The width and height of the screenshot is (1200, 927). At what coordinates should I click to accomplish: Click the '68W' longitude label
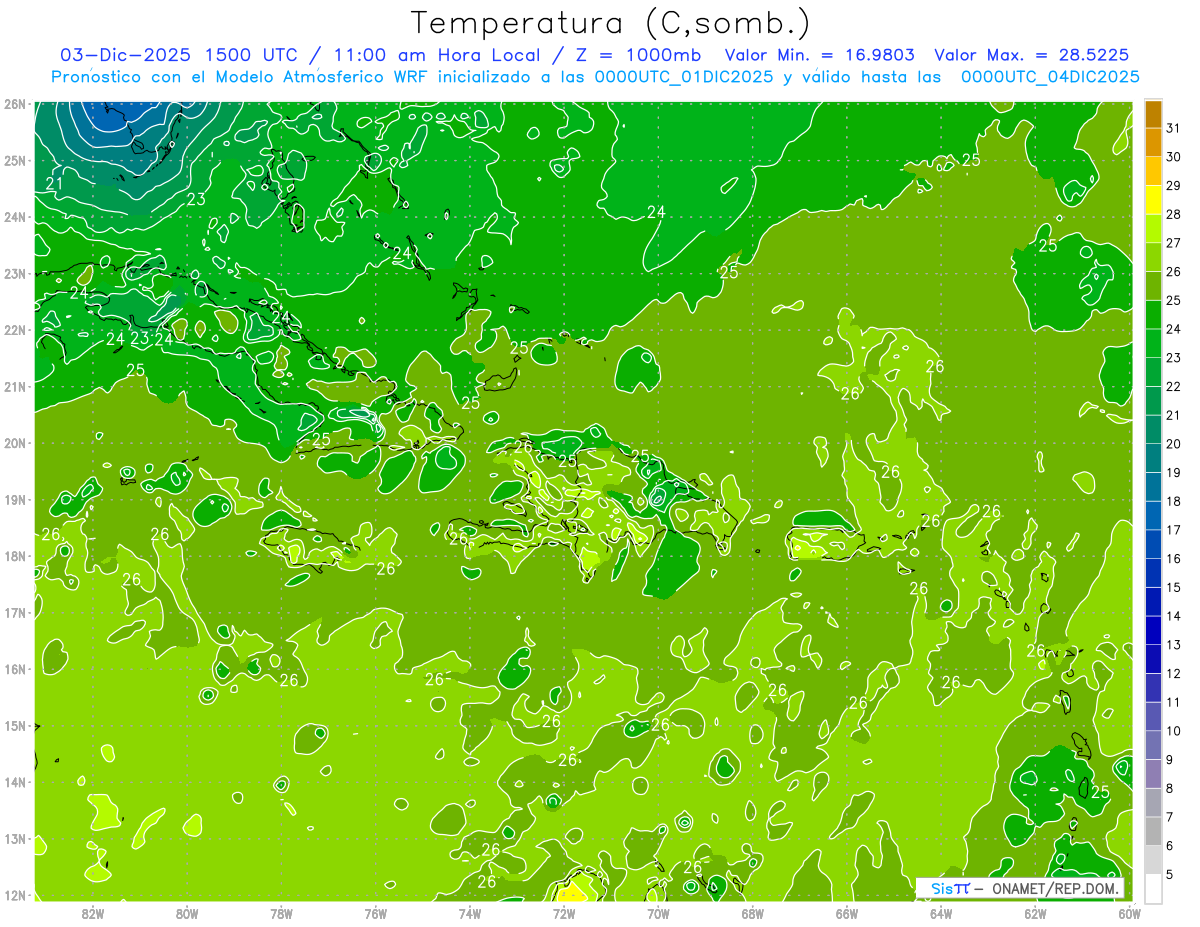click(753, 913)
